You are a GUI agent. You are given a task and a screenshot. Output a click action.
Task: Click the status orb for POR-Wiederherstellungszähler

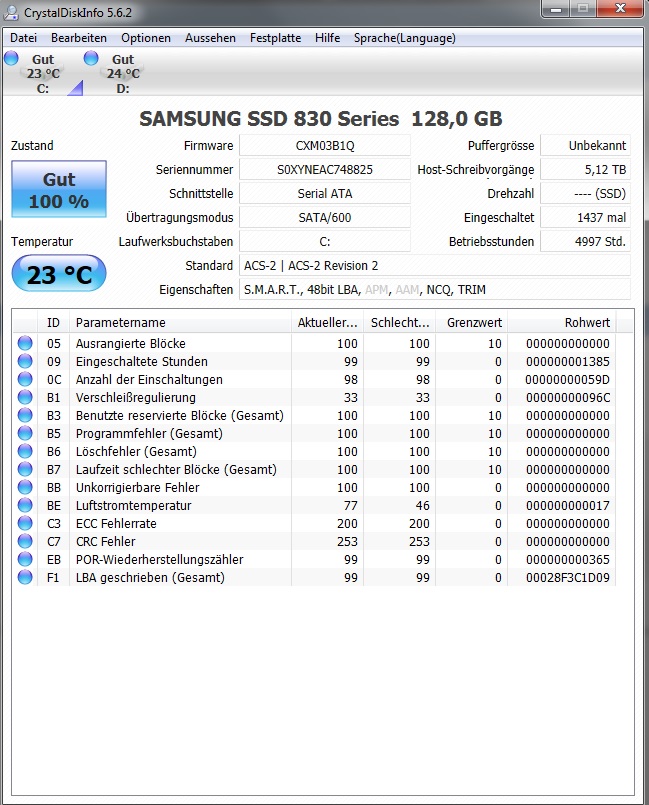click(25, 559)
